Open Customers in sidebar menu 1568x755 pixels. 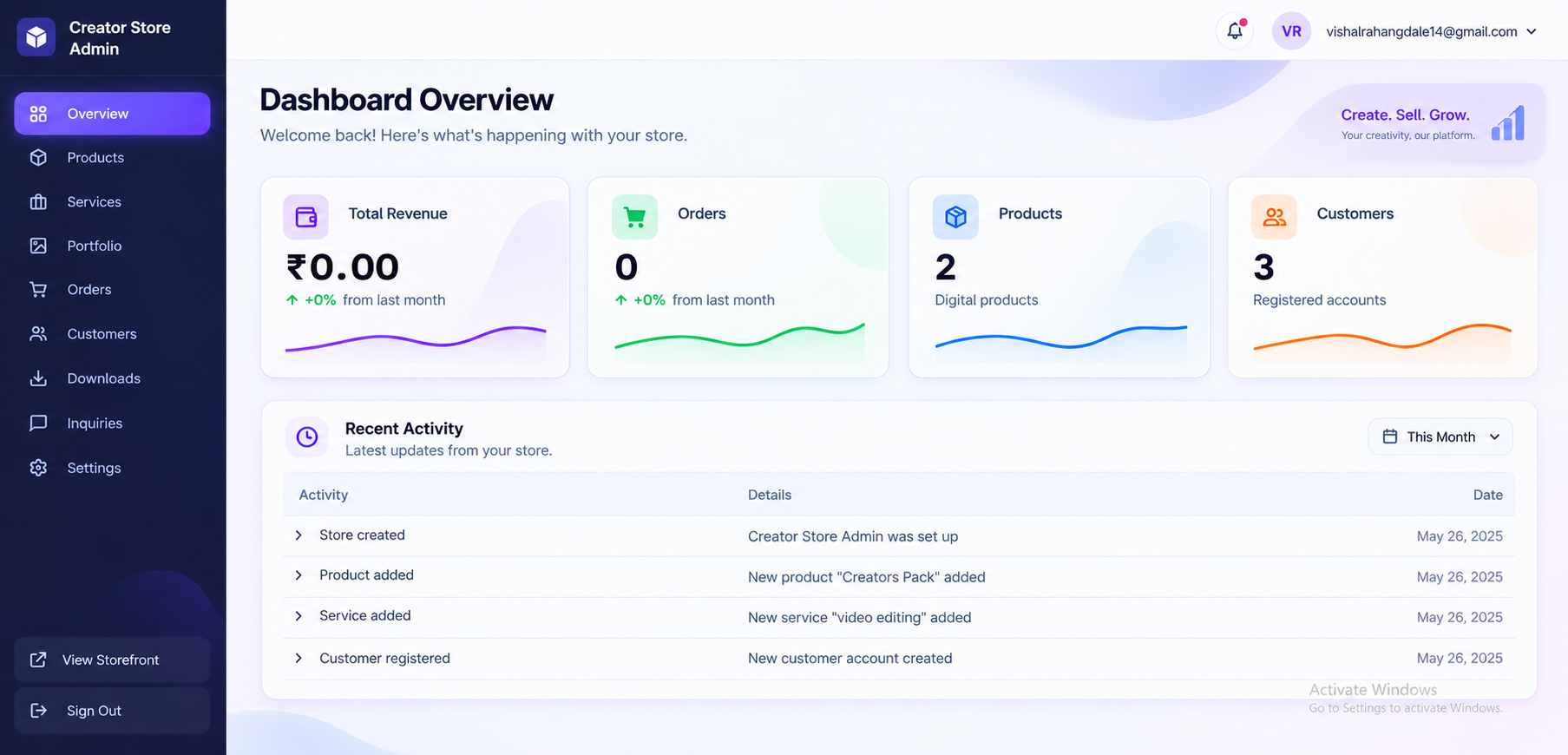point(112,333)
